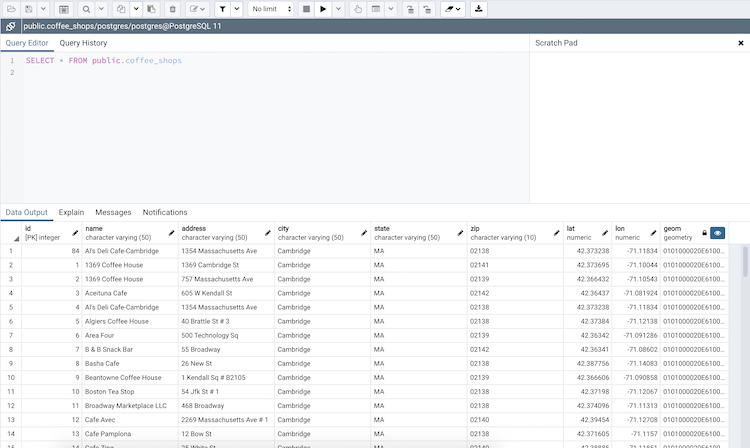Click the Filter funnel icon

[223, 9]
